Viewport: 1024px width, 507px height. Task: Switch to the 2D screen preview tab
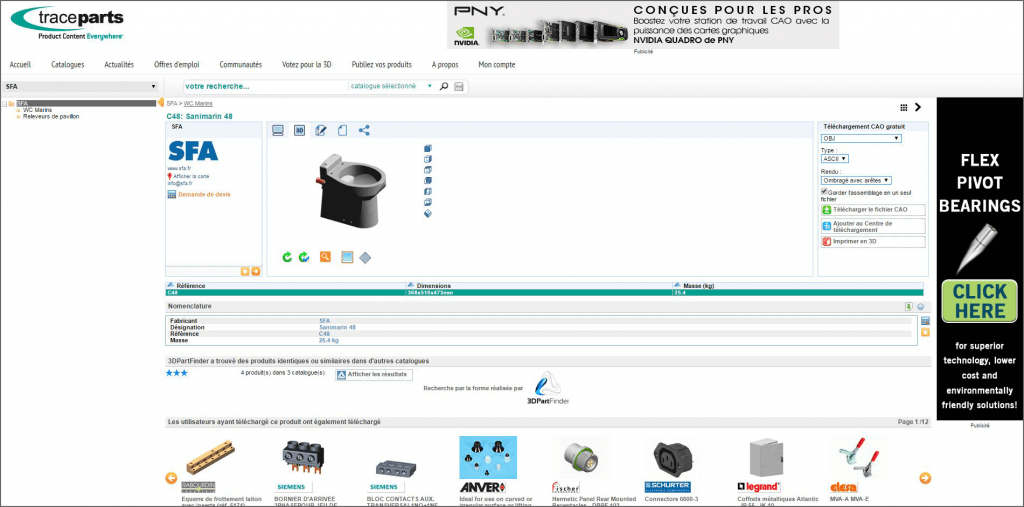click(278, 130)
